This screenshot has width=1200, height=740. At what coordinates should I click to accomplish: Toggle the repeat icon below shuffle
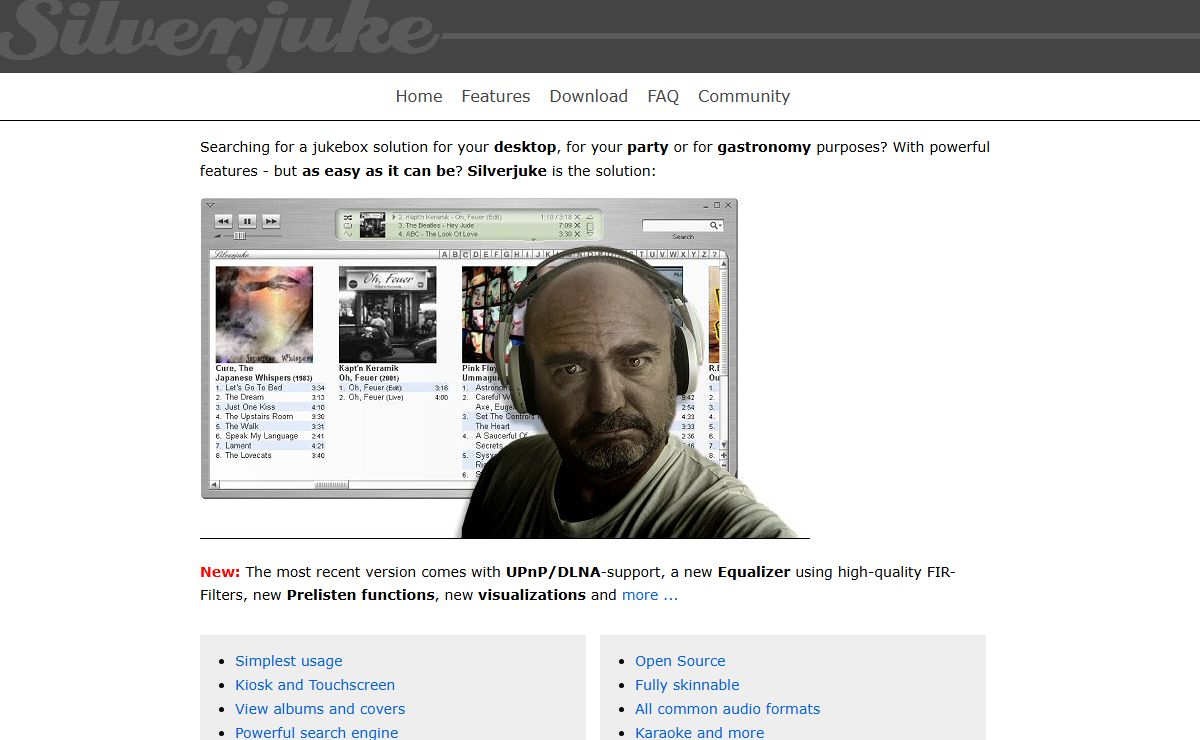(x=348, y=226)
